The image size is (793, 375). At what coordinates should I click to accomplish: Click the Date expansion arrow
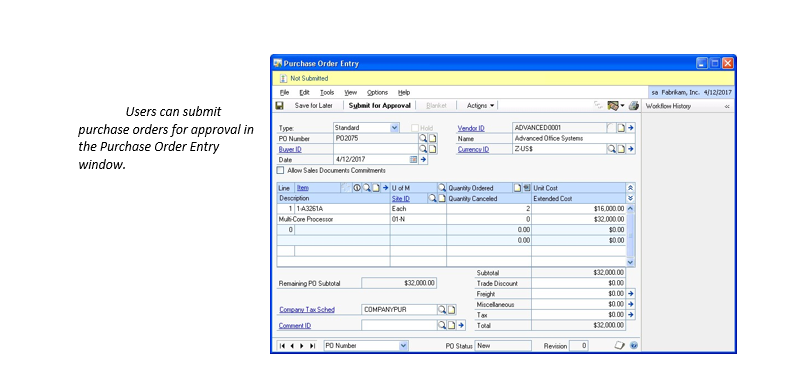pos(424,159)
